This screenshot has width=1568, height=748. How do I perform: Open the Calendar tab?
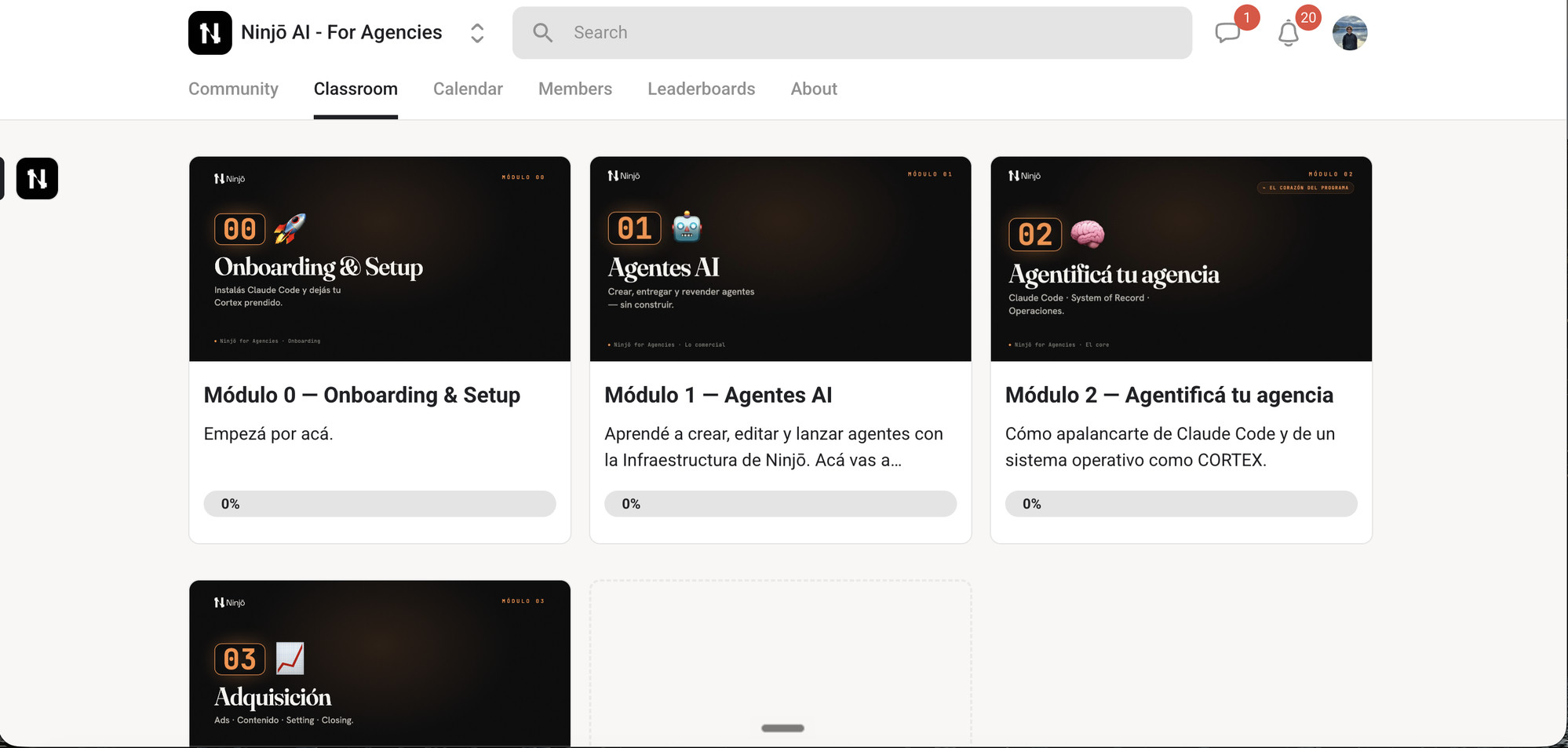coord(468,89)
